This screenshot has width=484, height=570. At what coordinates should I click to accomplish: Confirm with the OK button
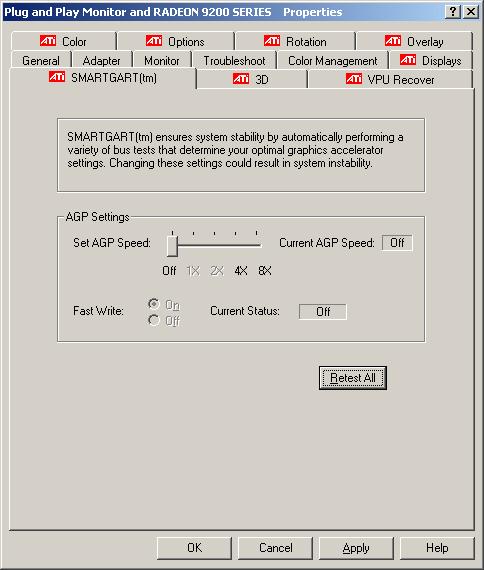(194, 548)
